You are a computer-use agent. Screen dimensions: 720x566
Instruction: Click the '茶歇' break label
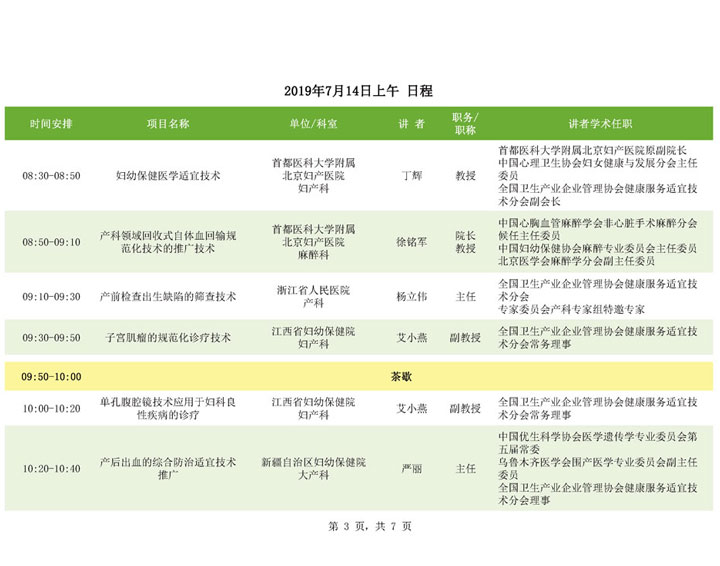pyautogui.click(x=401, y=377)
